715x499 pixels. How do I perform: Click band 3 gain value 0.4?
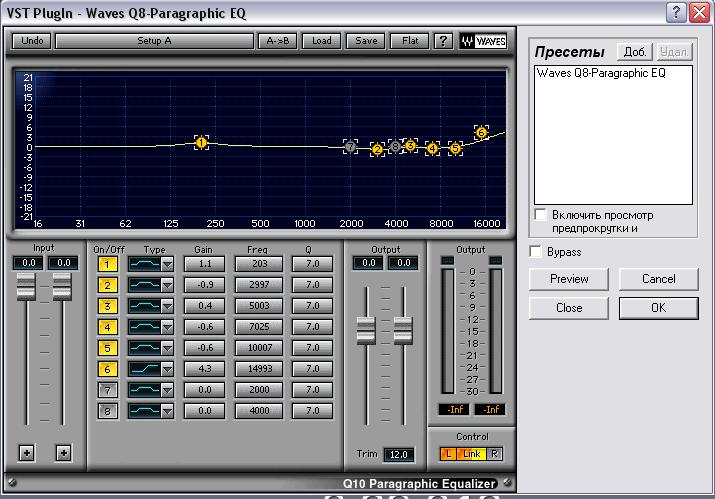pyautogui.click(x=204, y=306)
